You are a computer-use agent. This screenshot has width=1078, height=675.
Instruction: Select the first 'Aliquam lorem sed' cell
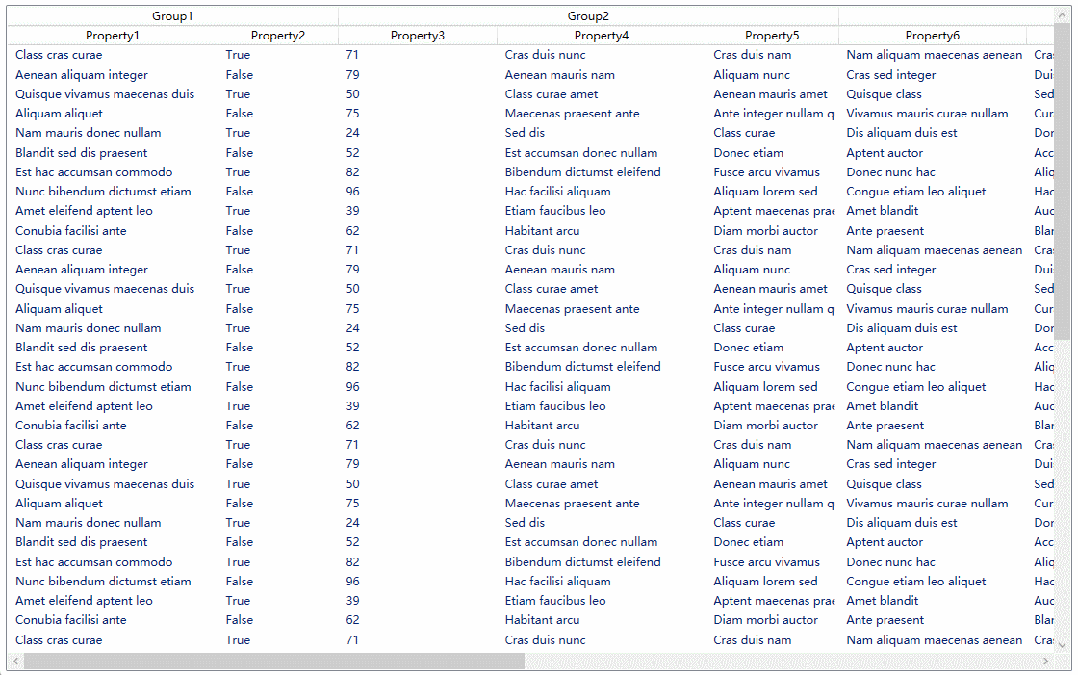click(x=772, y=191)
